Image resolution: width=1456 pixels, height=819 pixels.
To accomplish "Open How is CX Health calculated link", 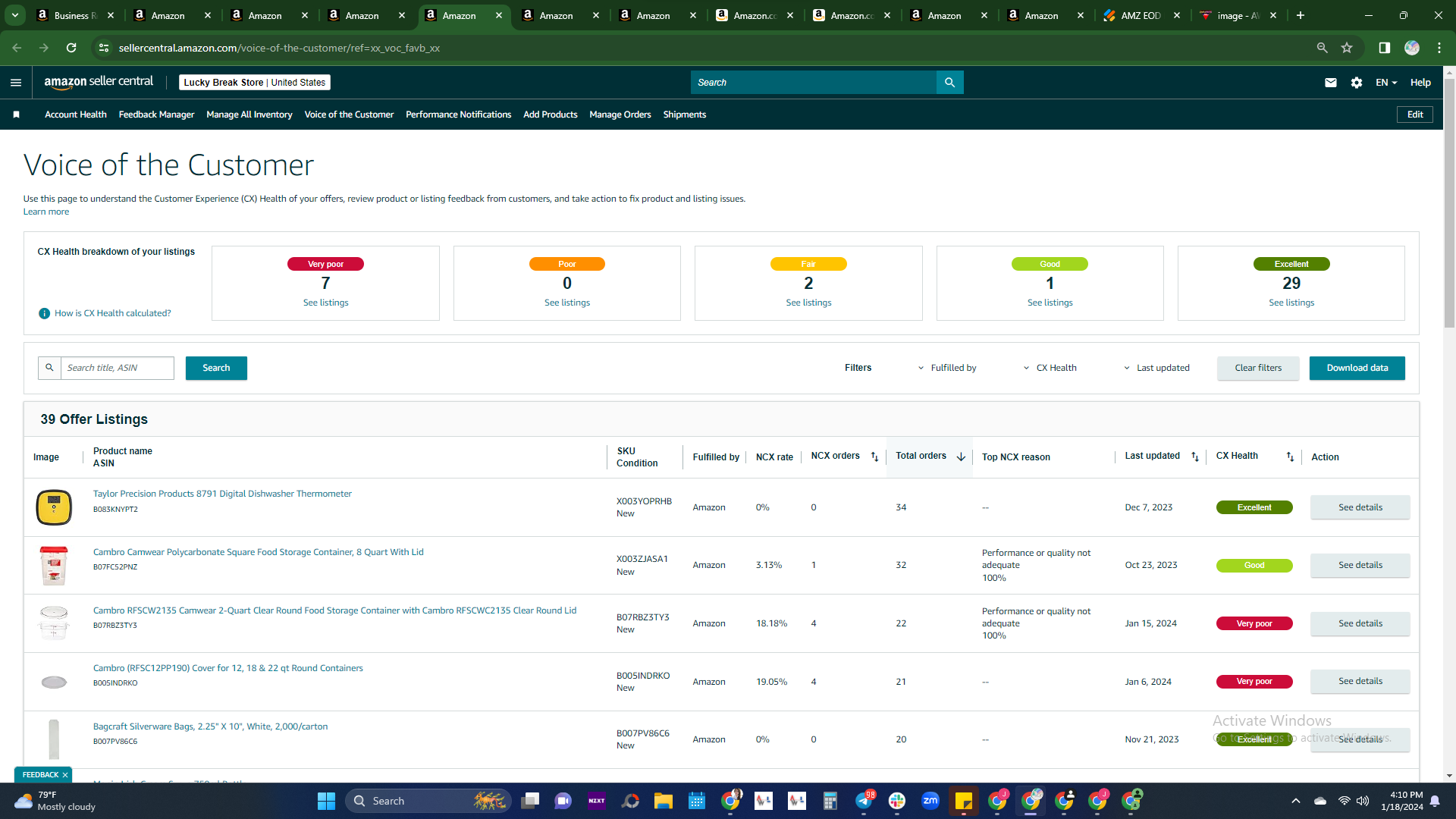I will 112,313.
